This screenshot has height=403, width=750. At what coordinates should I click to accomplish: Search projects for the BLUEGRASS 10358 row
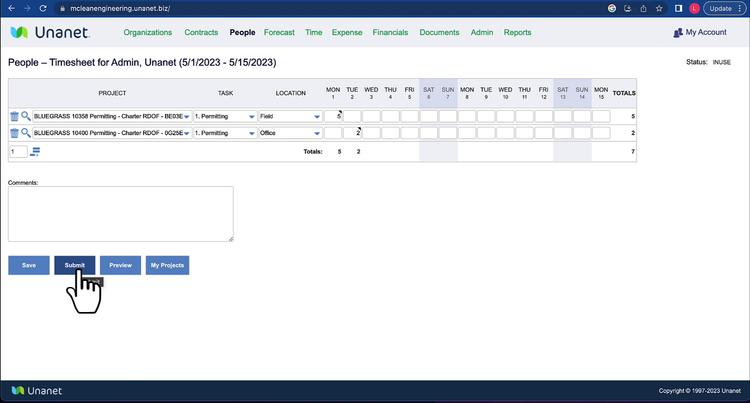(x=26, y=117)
